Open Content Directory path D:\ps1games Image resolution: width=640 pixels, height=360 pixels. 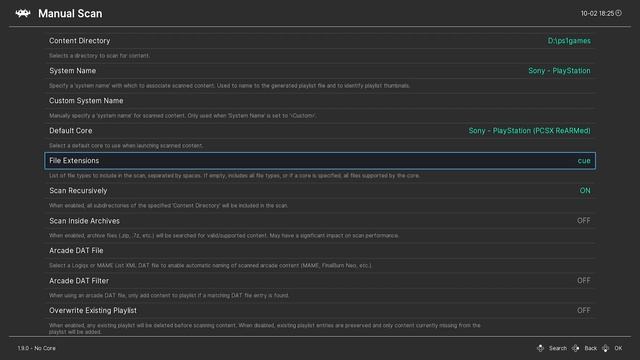coord(569,41)
